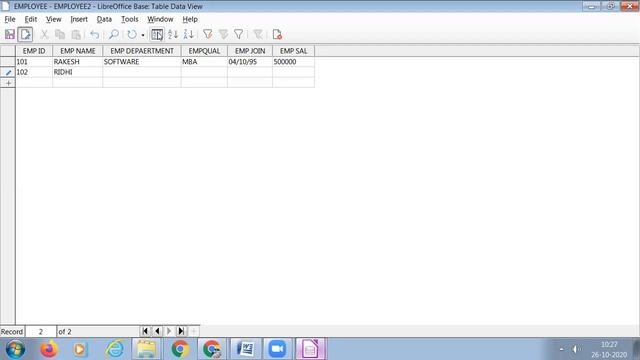Click empty EMP SAL cell in row 102
This screenshot has height=360, width=640.
pos(293,72)
